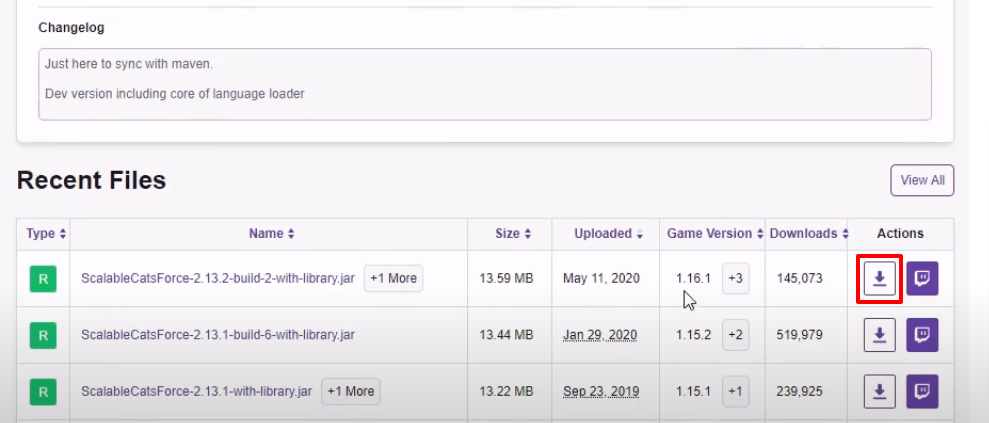The width and height of the screenshot is (989, 423).
Task: Expand +1 More on 2.13.2-build-2 file
Action: pyautogui.click(x=393, y=279)
